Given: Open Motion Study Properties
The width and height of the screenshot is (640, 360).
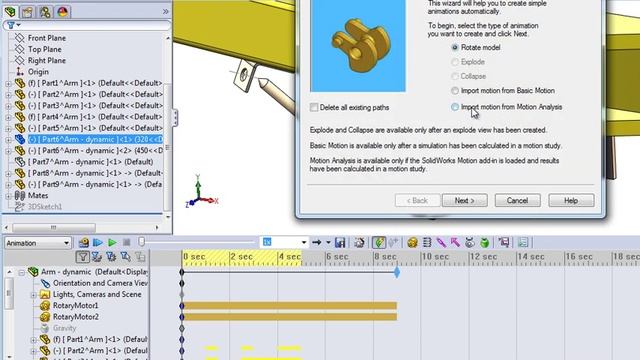Looking at the screenshot, I should (x=523, y=242).
